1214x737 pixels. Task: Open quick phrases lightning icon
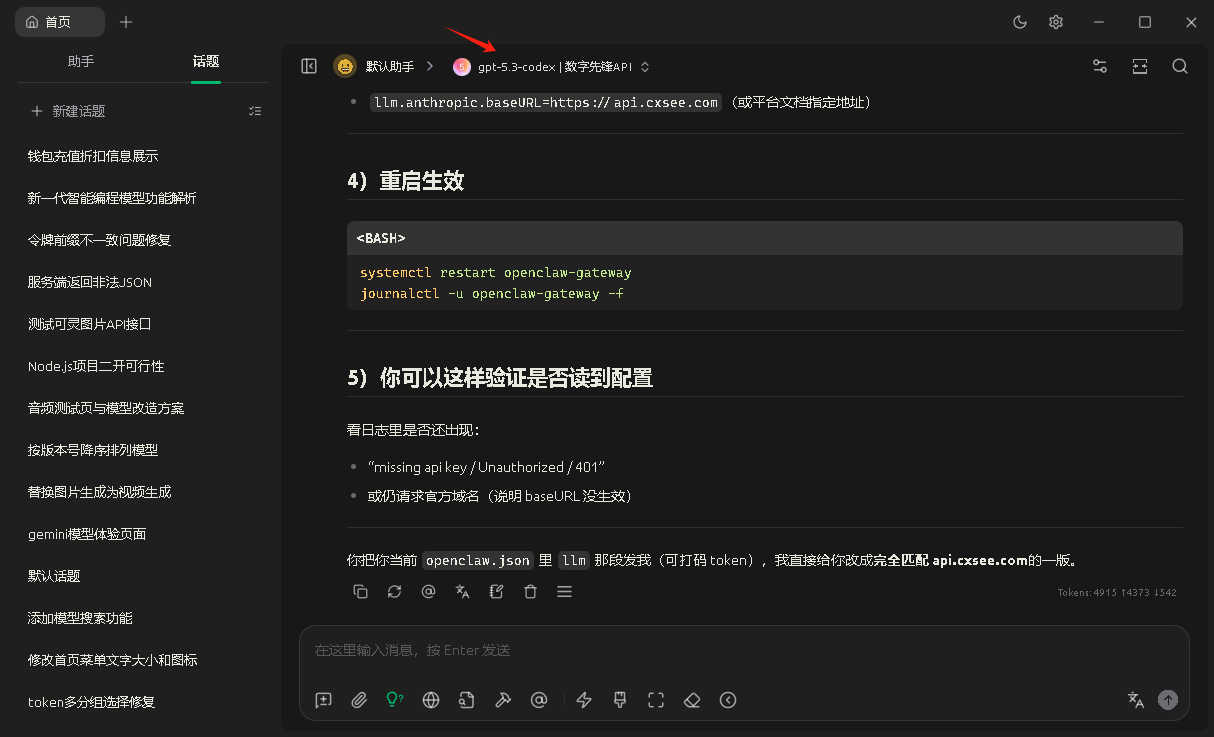(584, 700)
